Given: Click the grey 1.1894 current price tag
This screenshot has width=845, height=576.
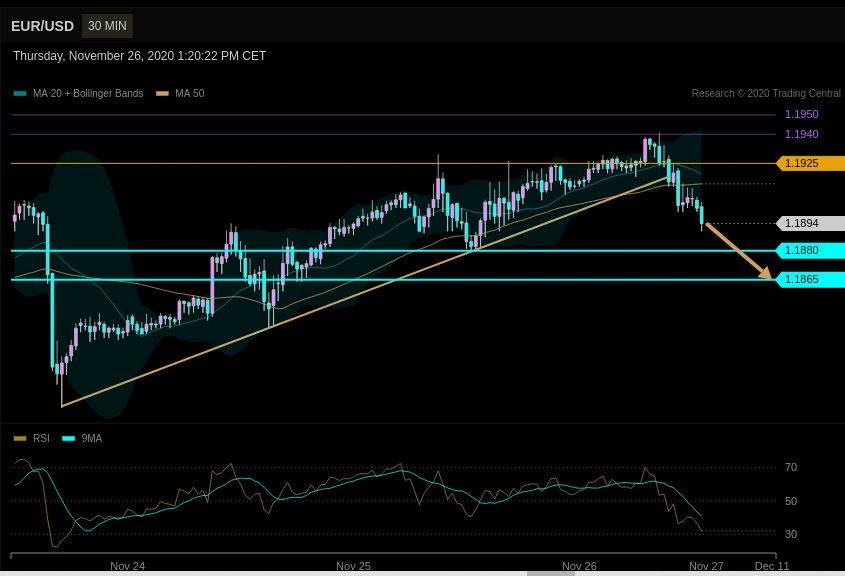Looking at the screenshot, I should 811,223.
